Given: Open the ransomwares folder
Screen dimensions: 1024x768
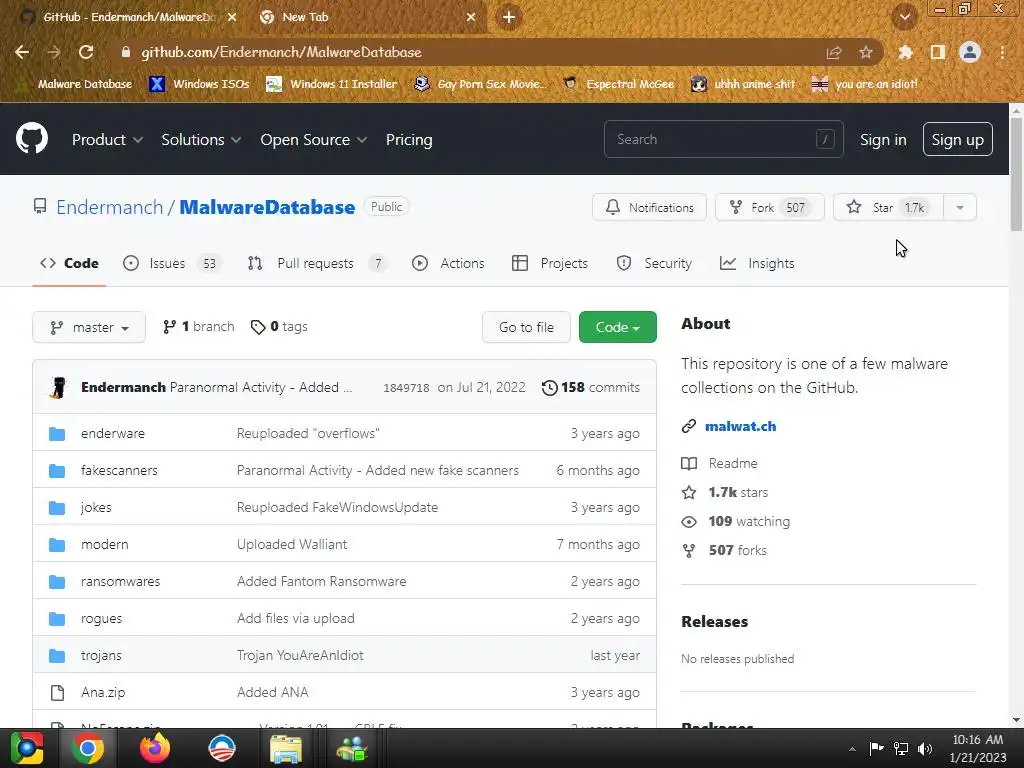Looking at the screenshot, I should coord(121,581).
